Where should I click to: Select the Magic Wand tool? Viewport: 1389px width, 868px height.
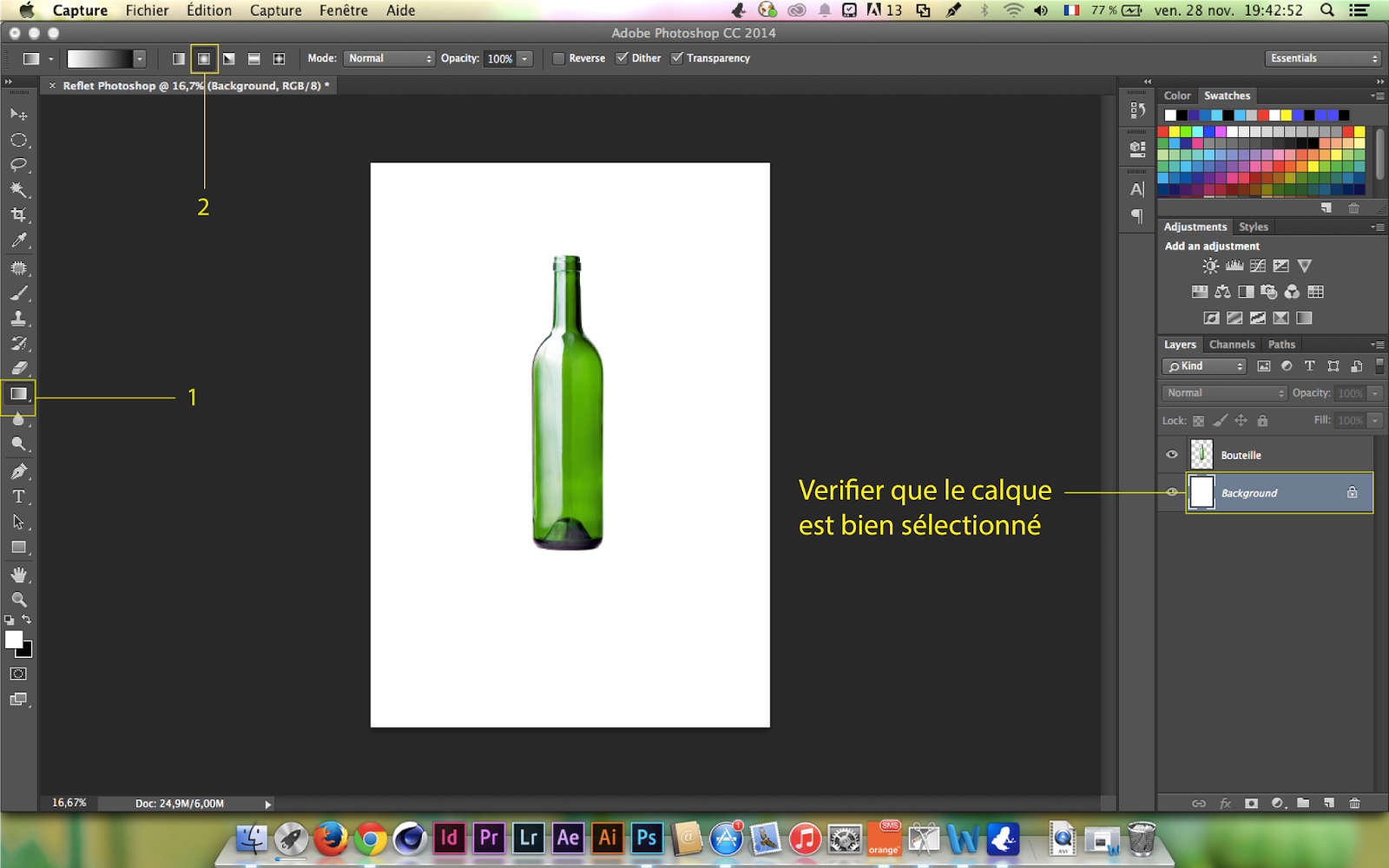pyautogui.click(x=18, y=190)
